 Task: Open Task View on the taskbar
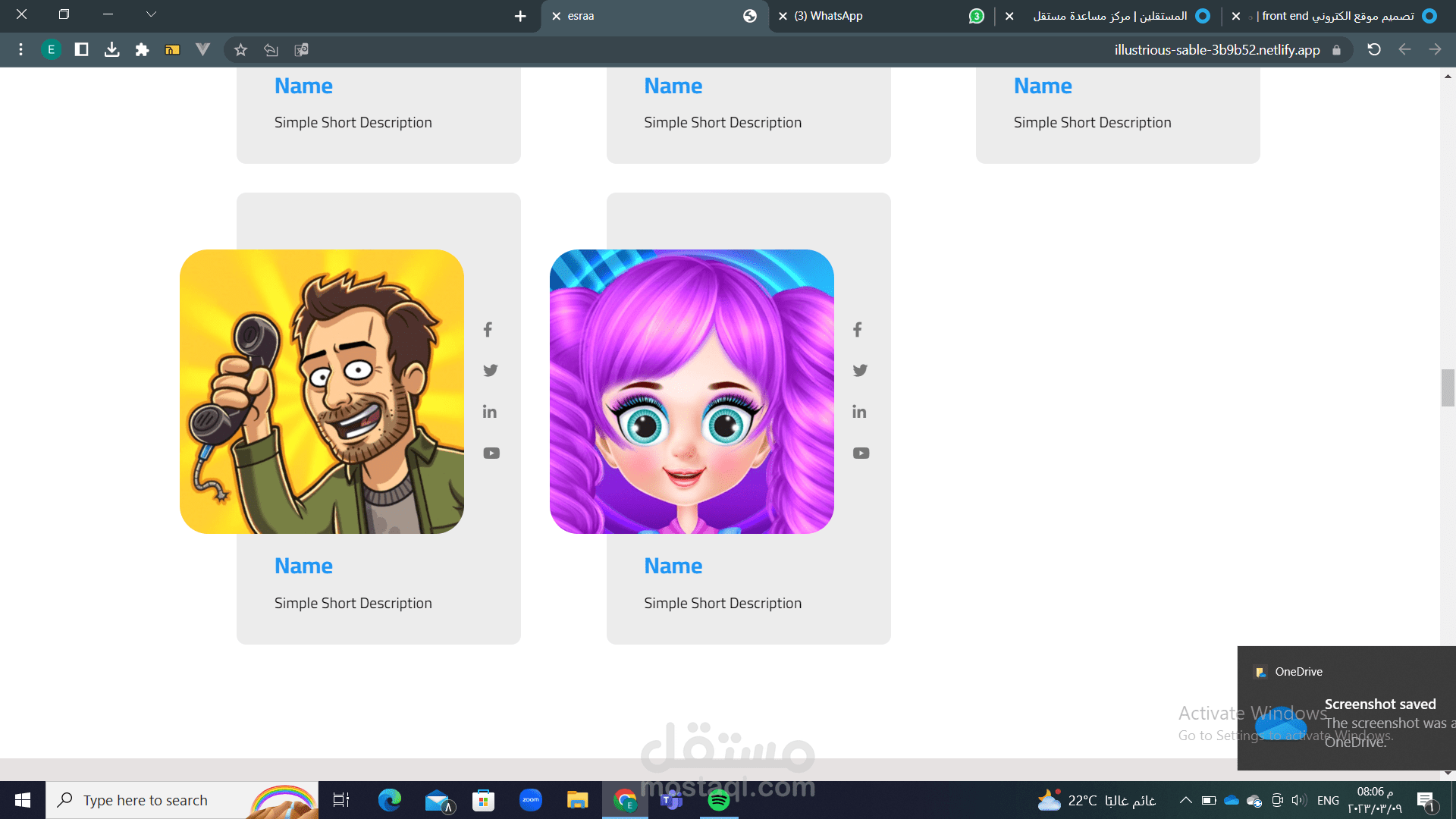341,800
